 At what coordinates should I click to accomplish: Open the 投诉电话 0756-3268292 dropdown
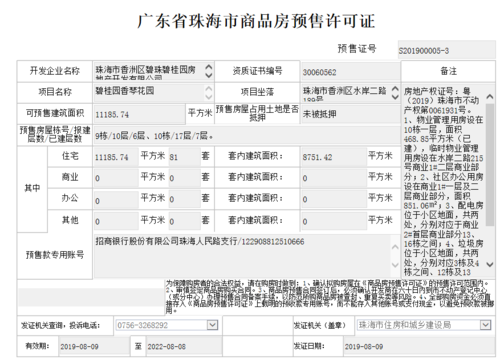click(x=212, y=325)
